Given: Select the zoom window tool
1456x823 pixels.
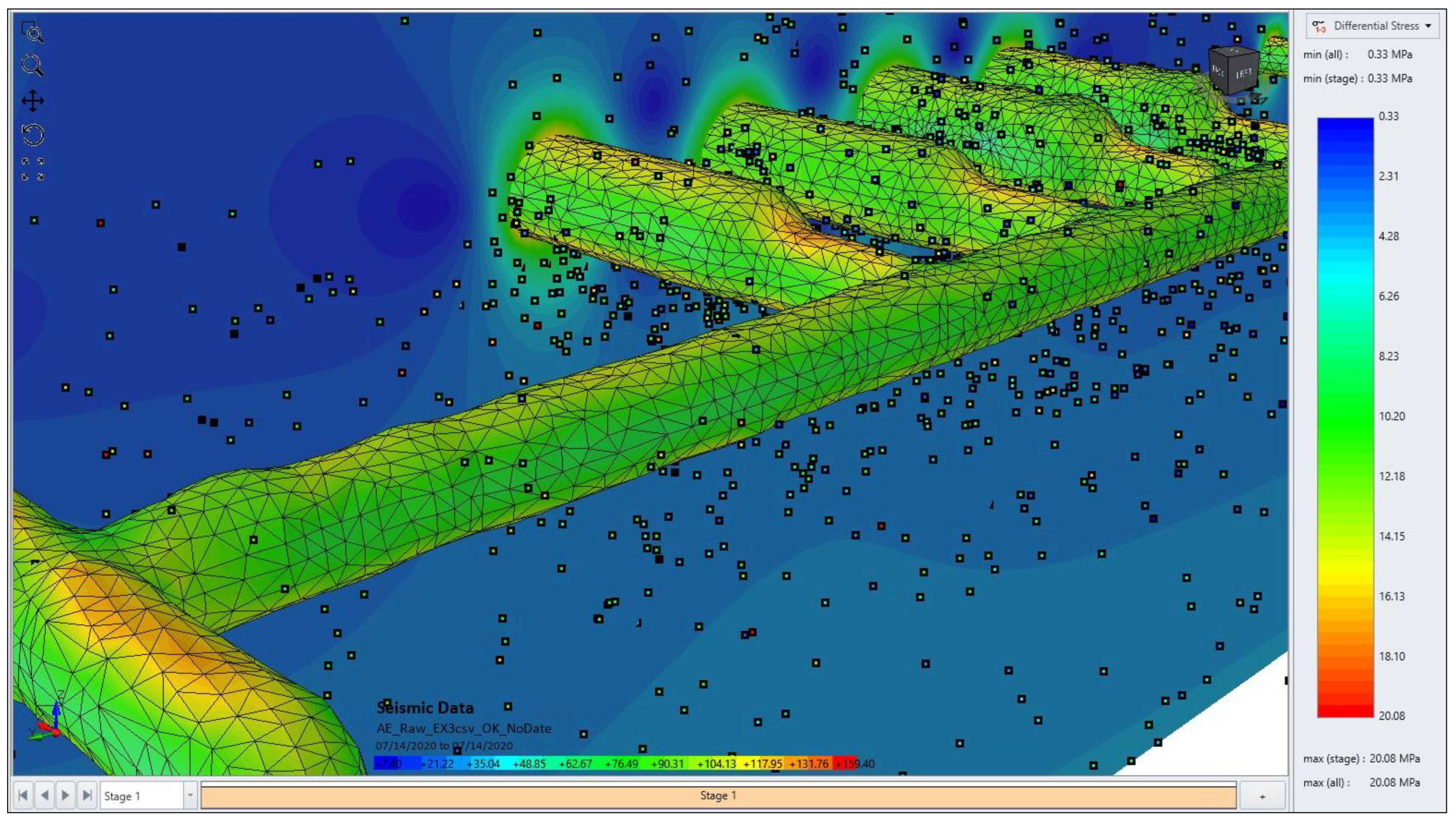Looking at the screenshot, I should point(32,32).
